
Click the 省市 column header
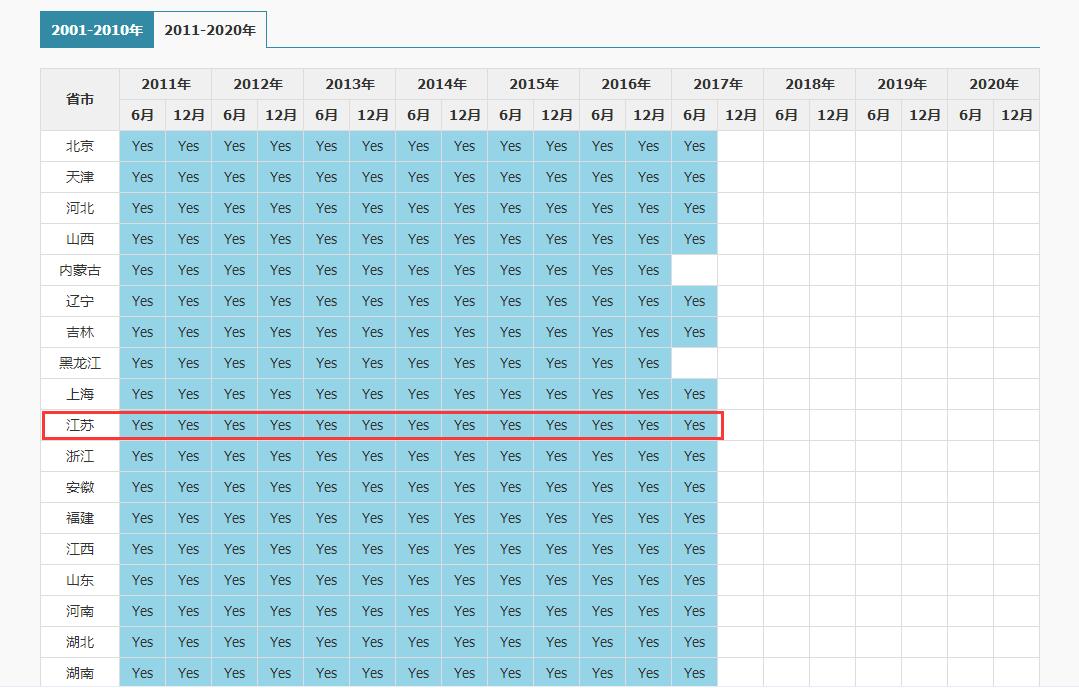tap(80, 99)
